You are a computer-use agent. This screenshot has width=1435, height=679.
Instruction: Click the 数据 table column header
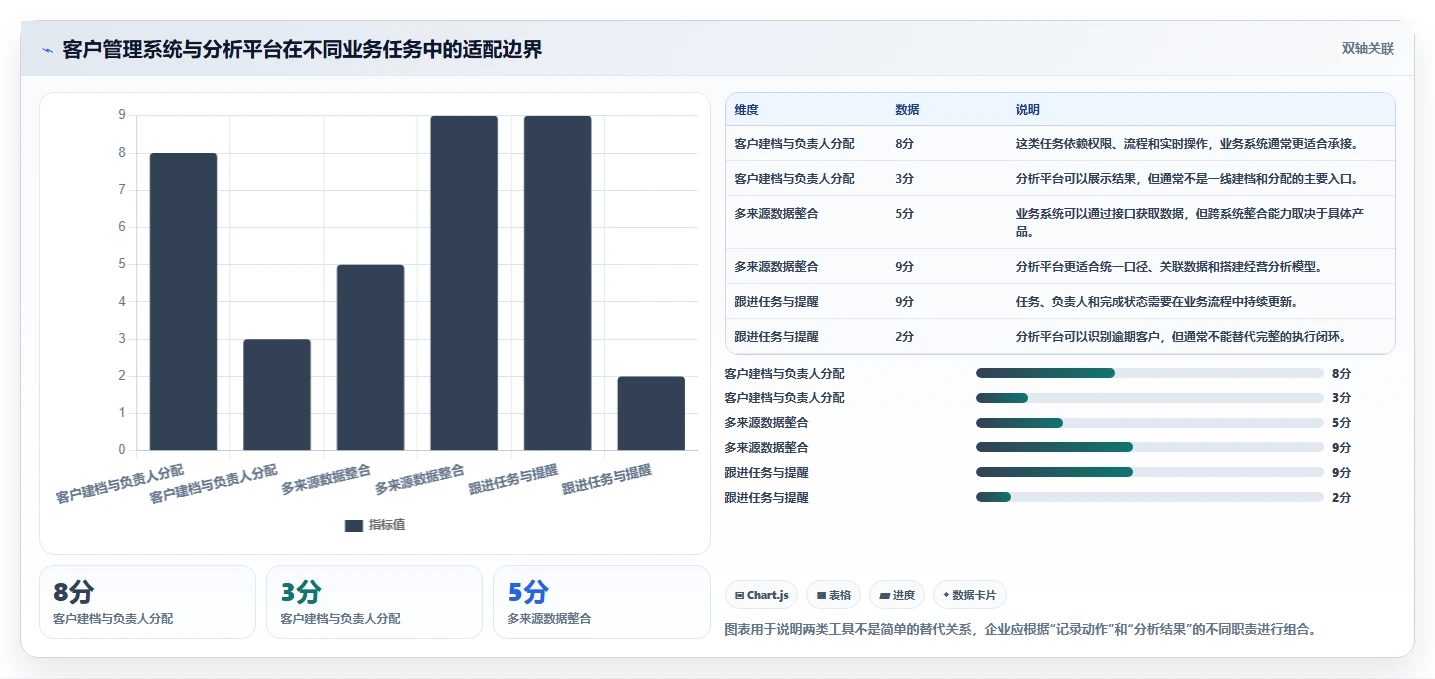pyautogui.click(x=946, y=110)
